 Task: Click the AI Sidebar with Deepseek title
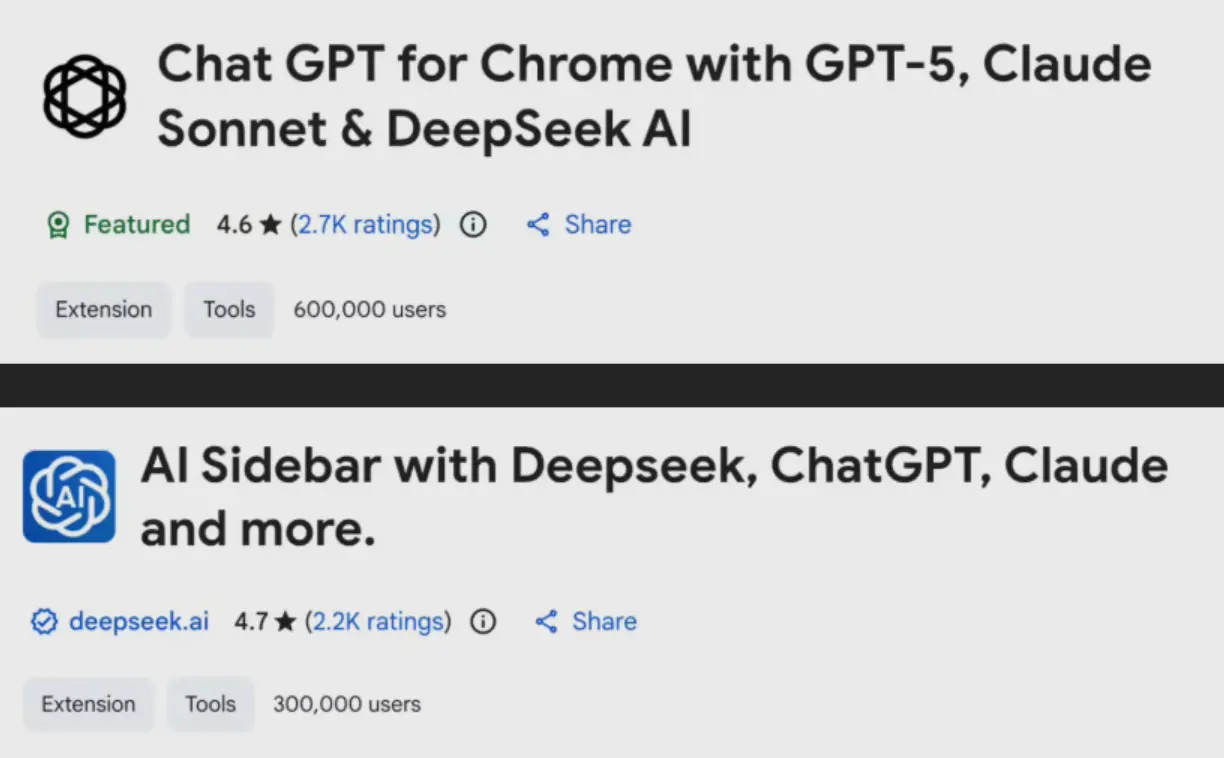654,497
